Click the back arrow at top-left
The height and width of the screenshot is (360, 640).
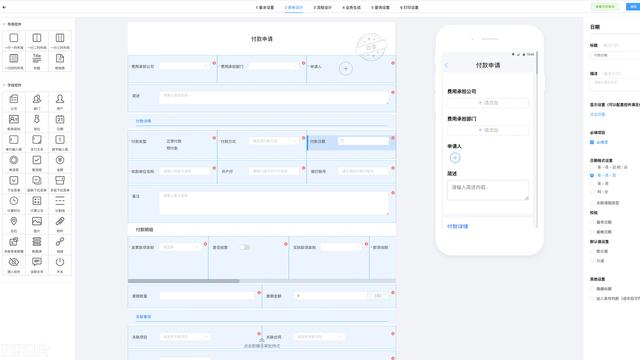coord(4,7)
